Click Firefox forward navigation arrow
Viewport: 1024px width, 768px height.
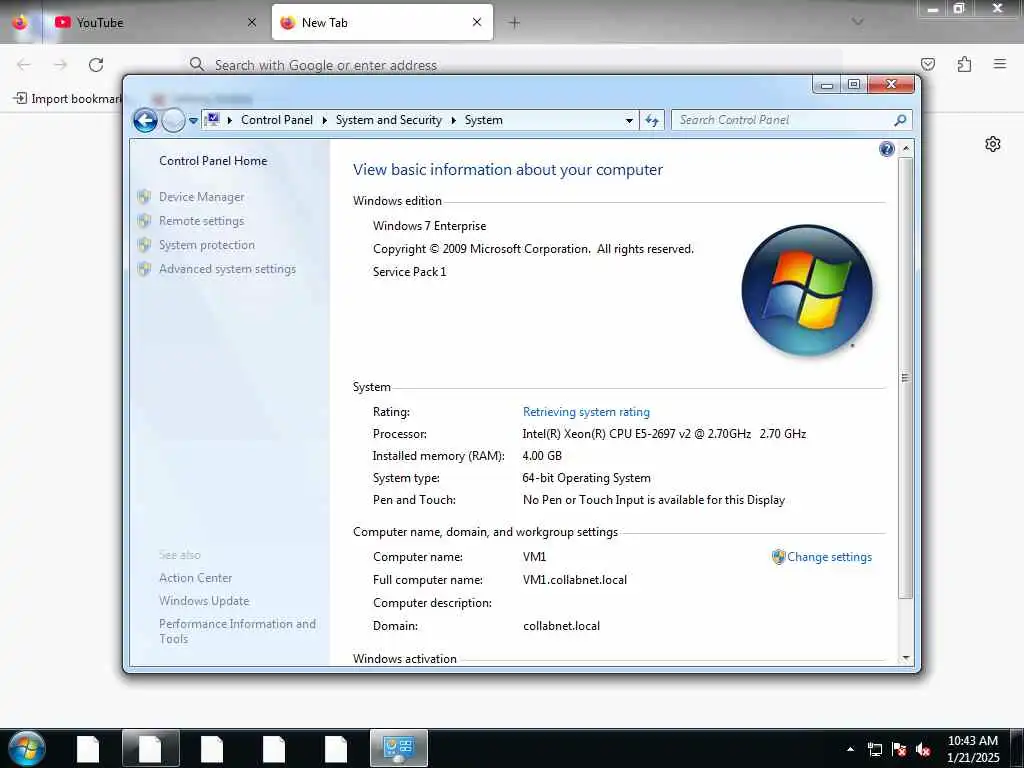pos(60,65)
